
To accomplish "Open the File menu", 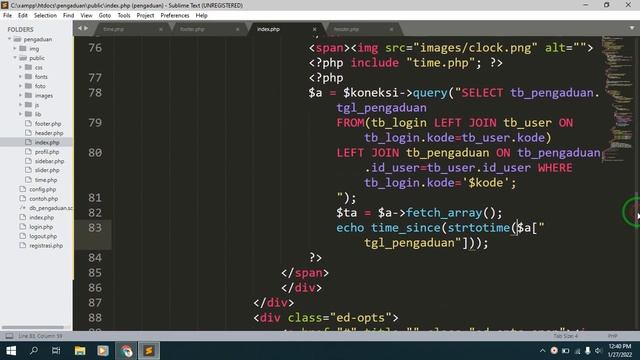I will click(x=7, y=16).
